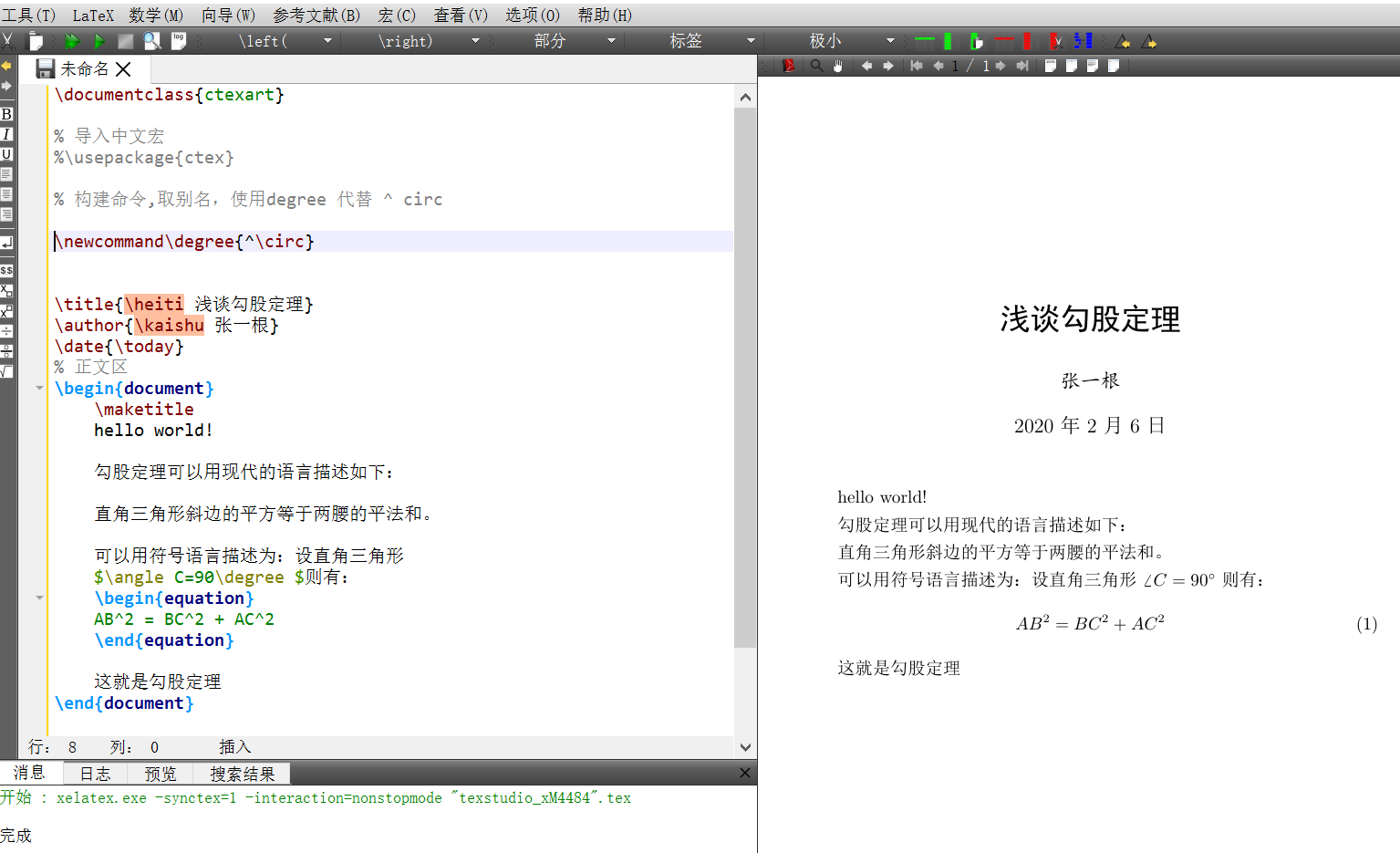The height and width of the screenshot is (853, 1400).
Task: Switch to the 预览 tab
Action: coord(161,773)
